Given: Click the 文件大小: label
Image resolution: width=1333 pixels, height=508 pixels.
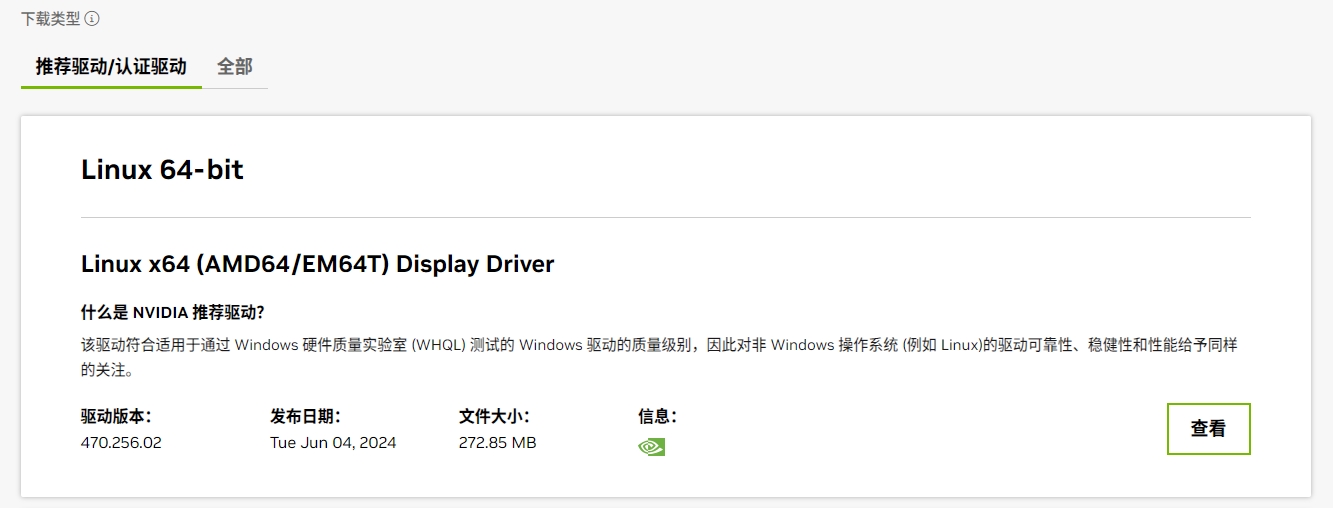Looking at the screenshot, I should point(494,416).
